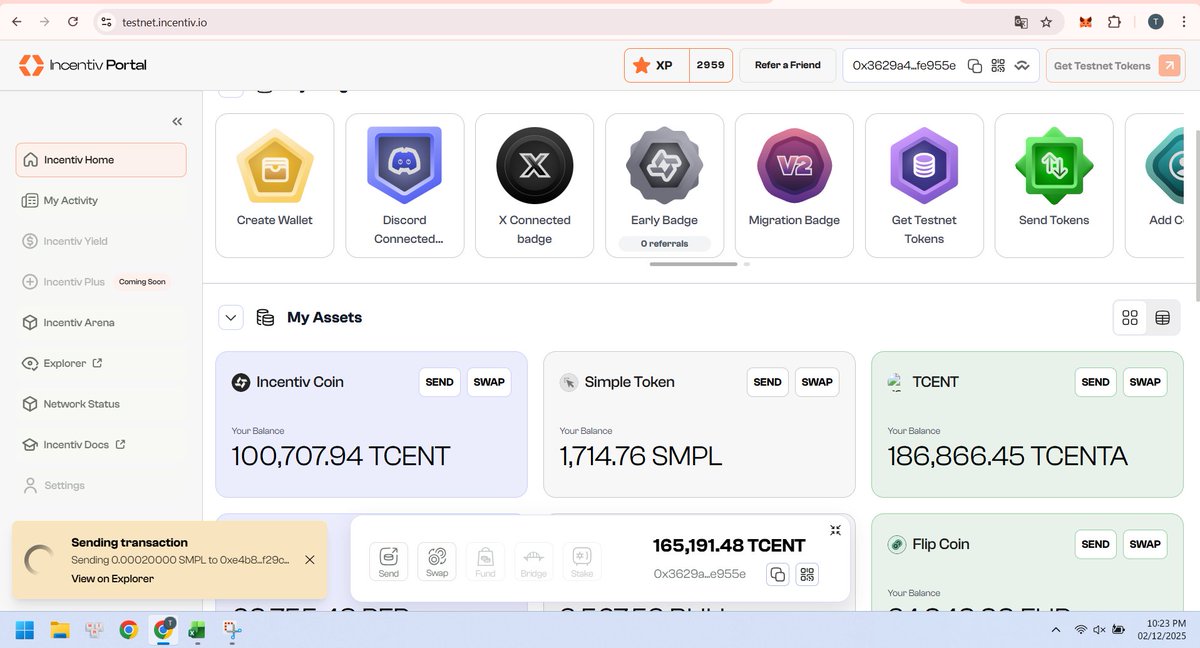Select the Send icon in the wallet toolbar
This screenshot has width=1200, height=648.
[388, 561]
